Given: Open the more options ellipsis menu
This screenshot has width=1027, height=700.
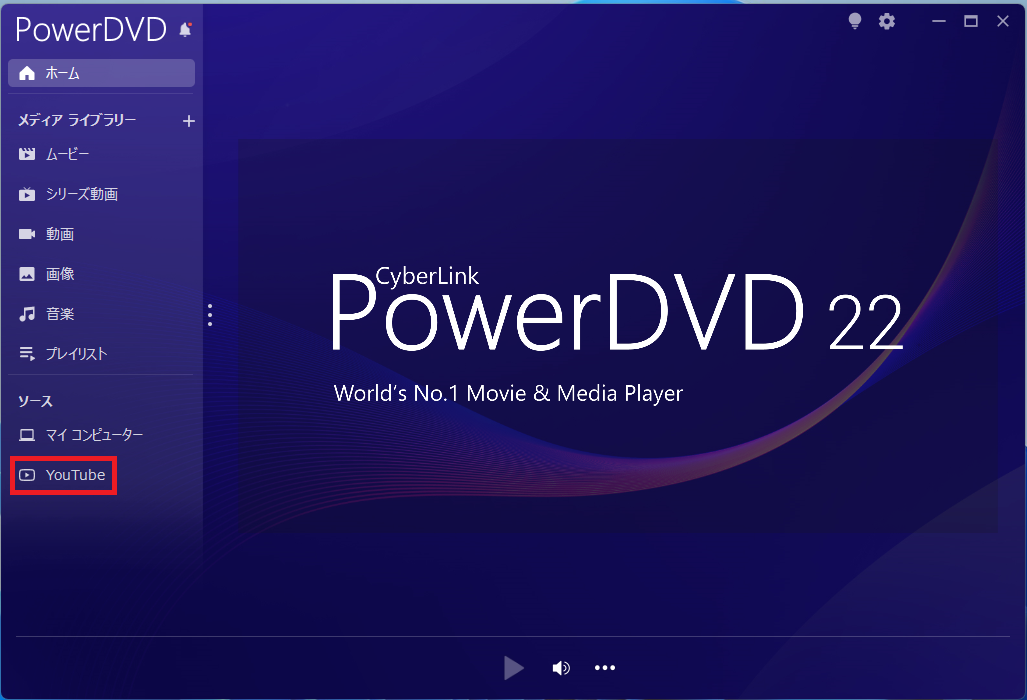Looking at the screenshot, I should coord(605,668).
